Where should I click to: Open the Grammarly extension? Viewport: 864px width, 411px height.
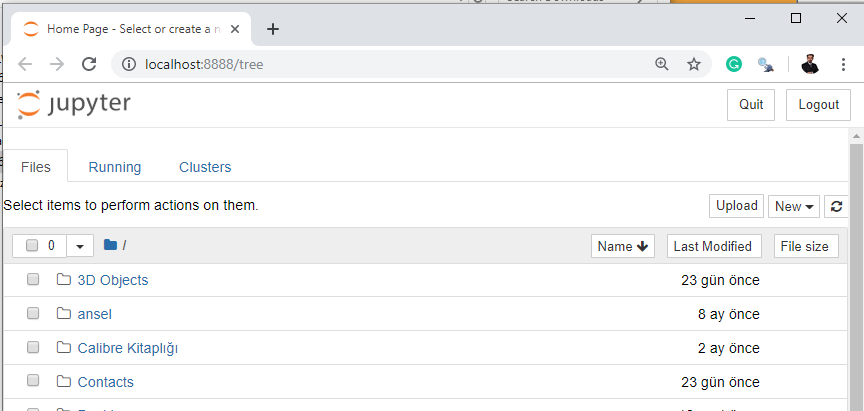point(733,64)
